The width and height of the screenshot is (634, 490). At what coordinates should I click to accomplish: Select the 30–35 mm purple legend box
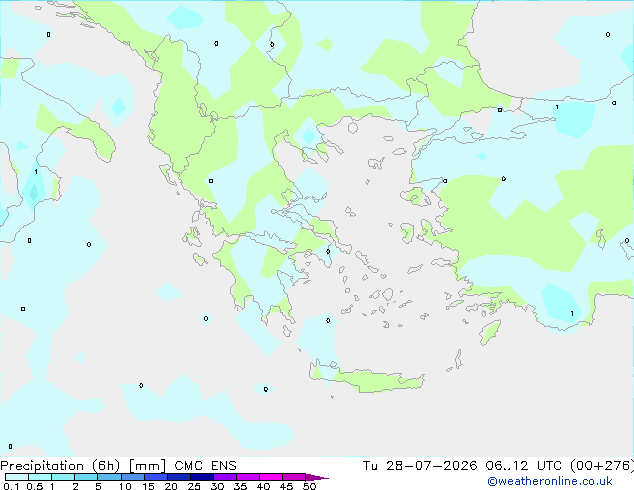[x=225, y=477]
